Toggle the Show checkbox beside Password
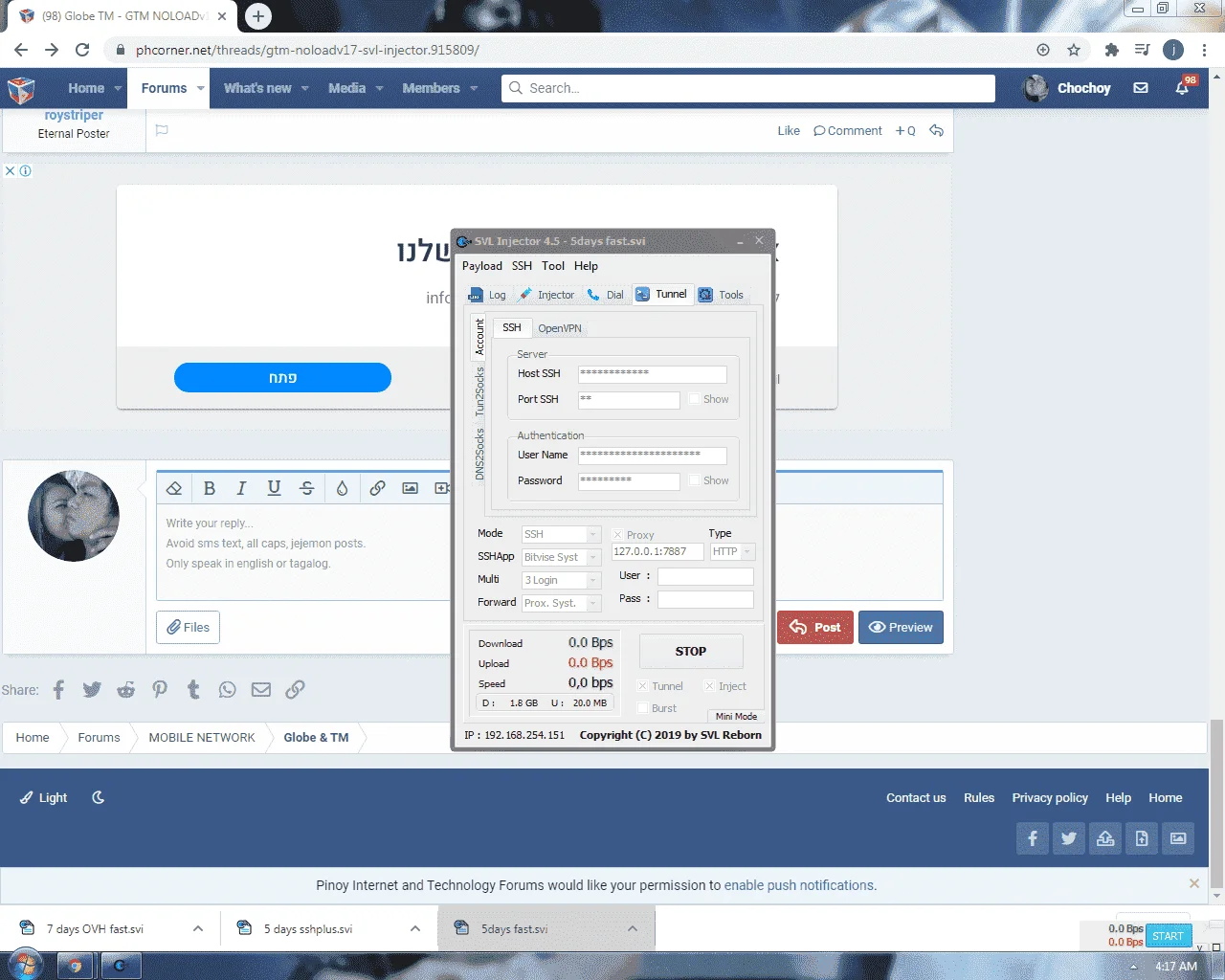The height and width of the screenshot is (980, 1225). click(x=694, y=480)
